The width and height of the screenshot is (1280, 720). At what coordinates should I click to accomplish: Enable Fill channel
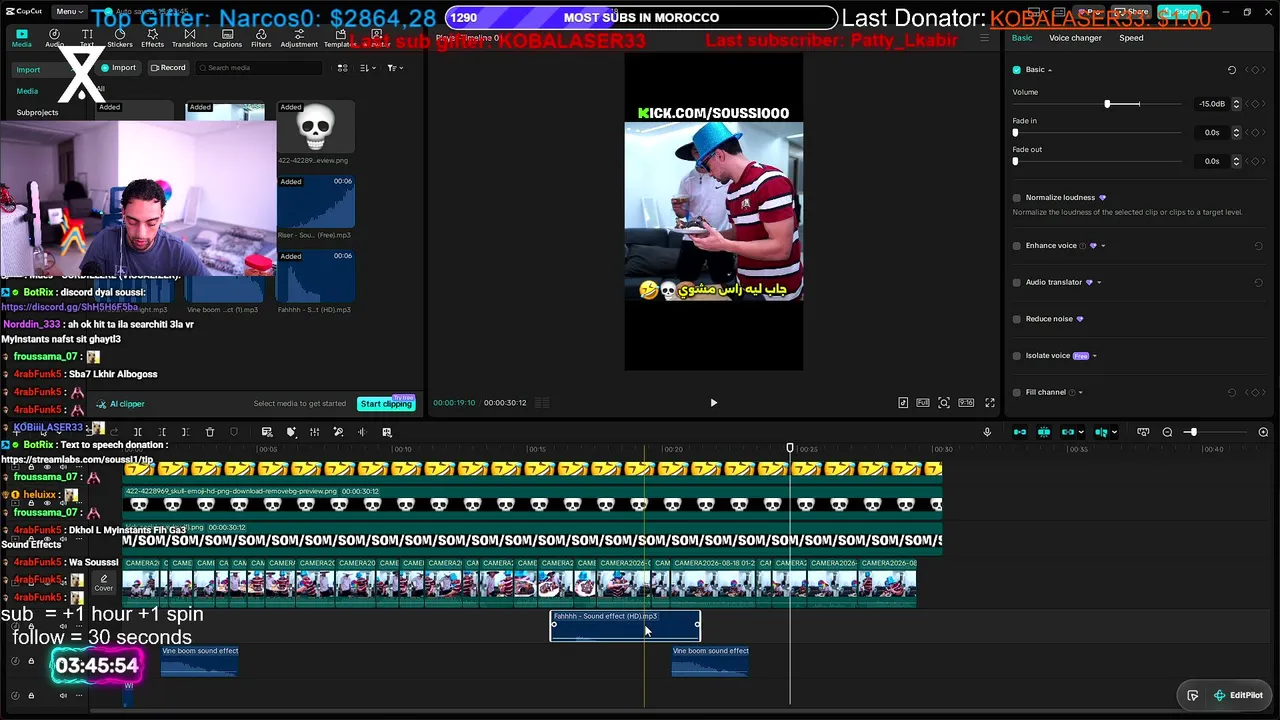coord(1017,392)
